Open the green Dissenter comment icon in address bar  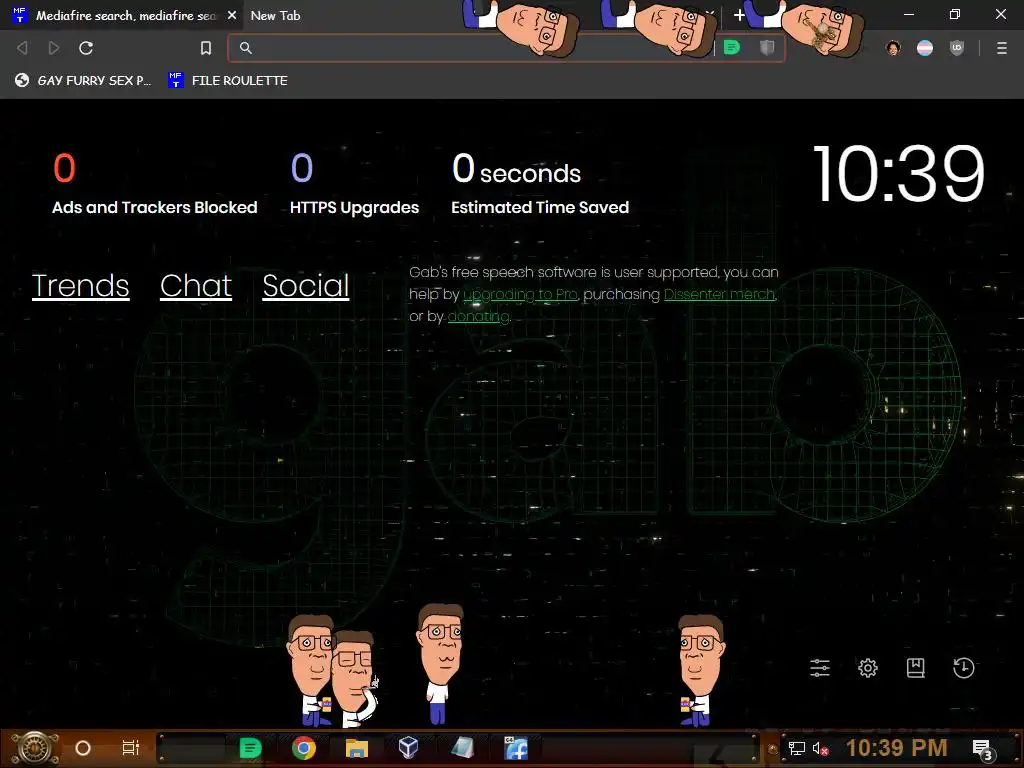[x=732, y=48]
